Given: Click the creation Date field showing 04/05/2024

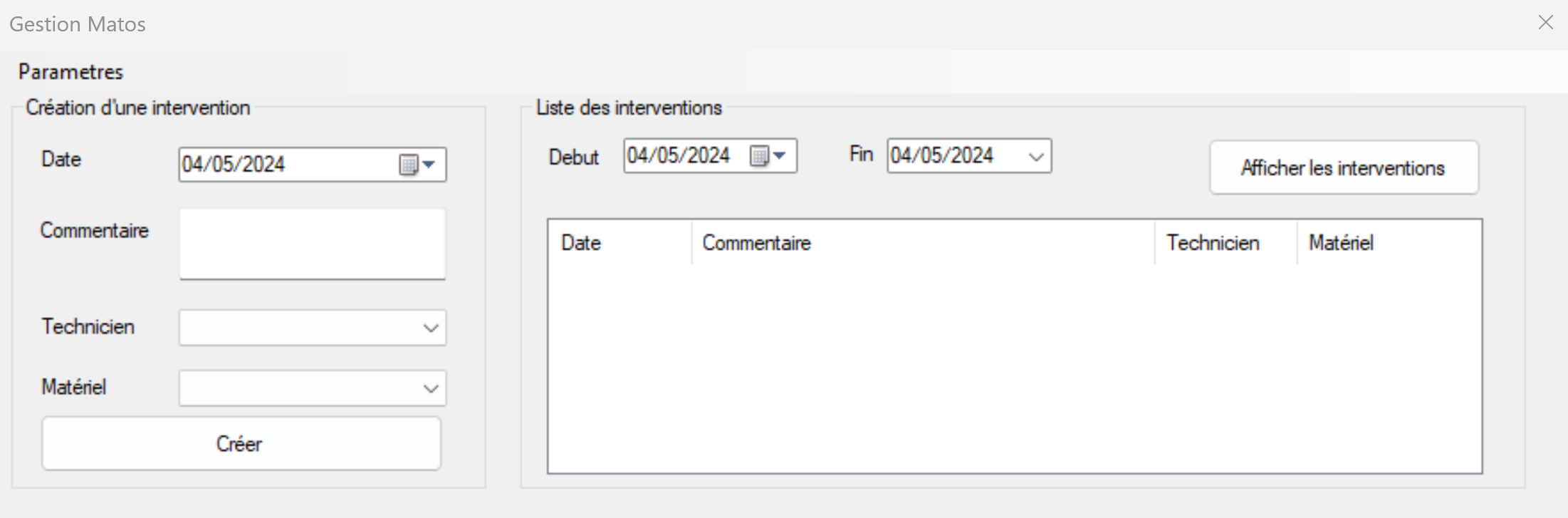Looking at the screenshot, I should tap(313, 165).
